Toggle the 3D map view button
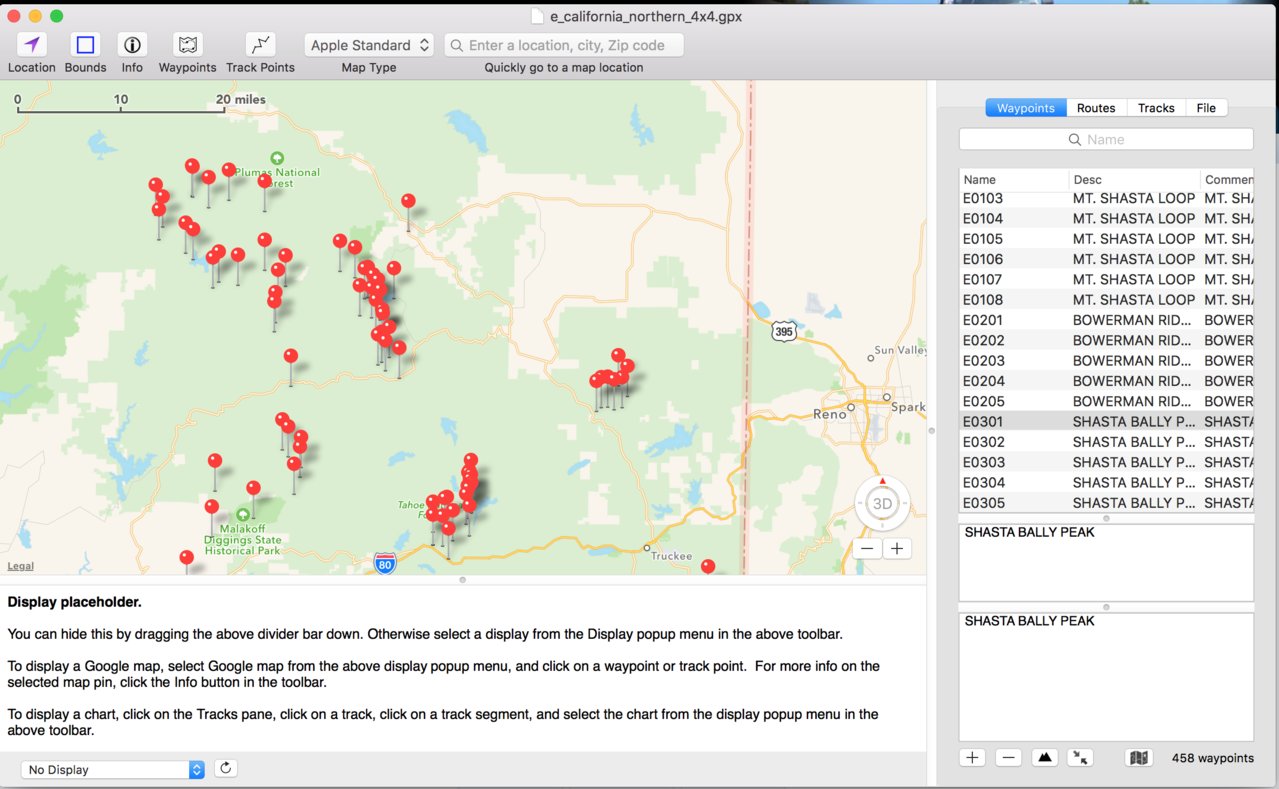 pyautogui.click(x=882, y=504)
